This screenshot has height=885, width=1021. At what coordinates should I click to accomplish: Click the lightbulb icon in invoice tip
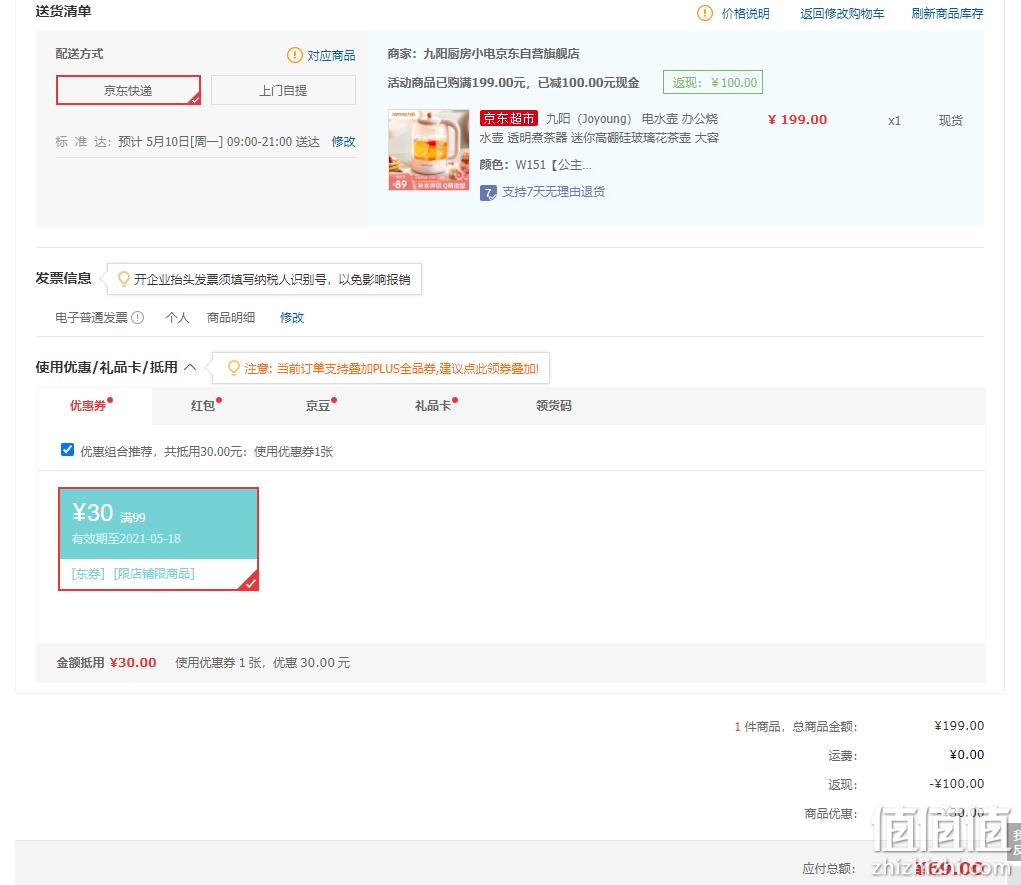[x=123, y=279]
